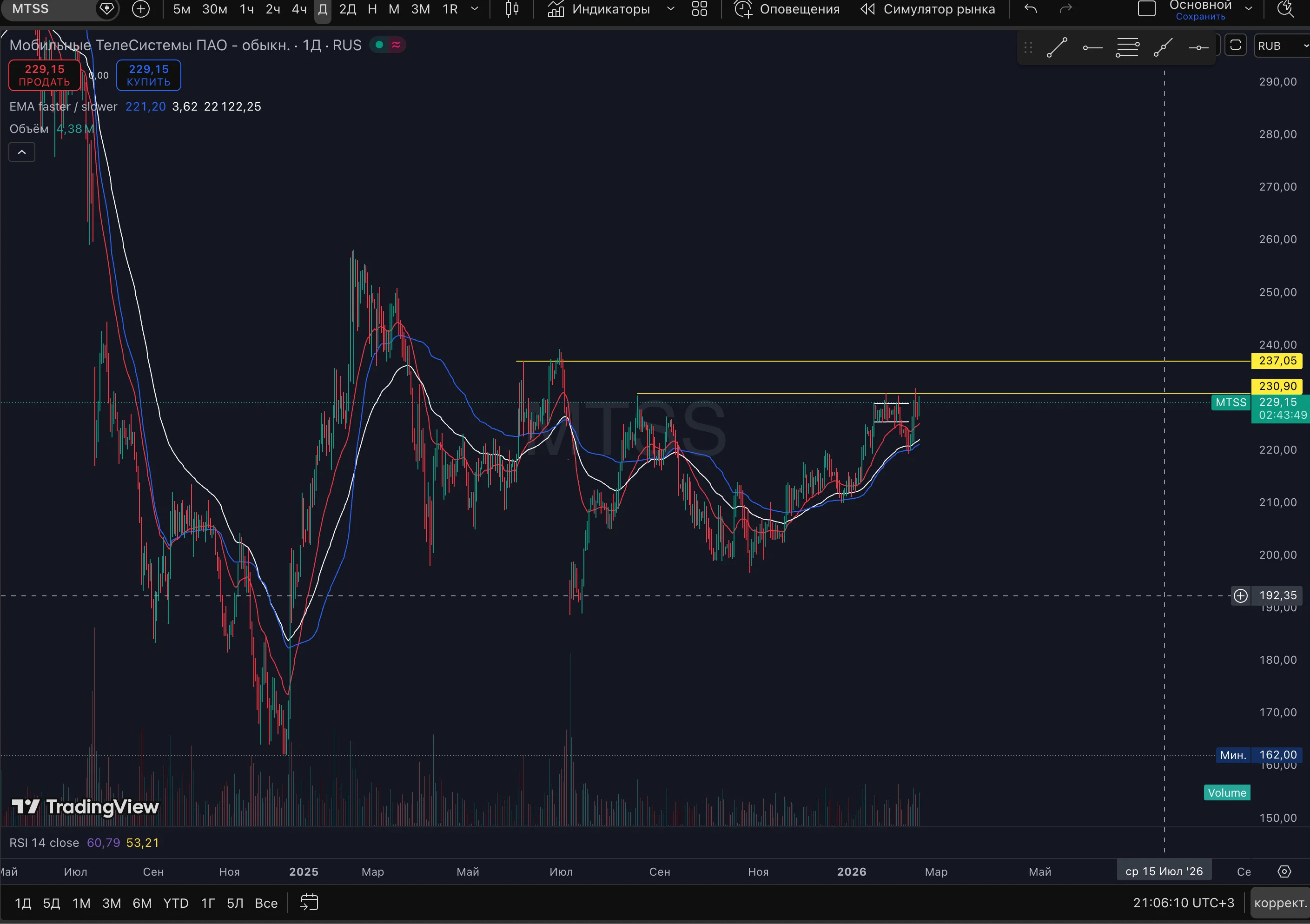
Task: Select the Д daily timeframe
Action: (322, 9)
